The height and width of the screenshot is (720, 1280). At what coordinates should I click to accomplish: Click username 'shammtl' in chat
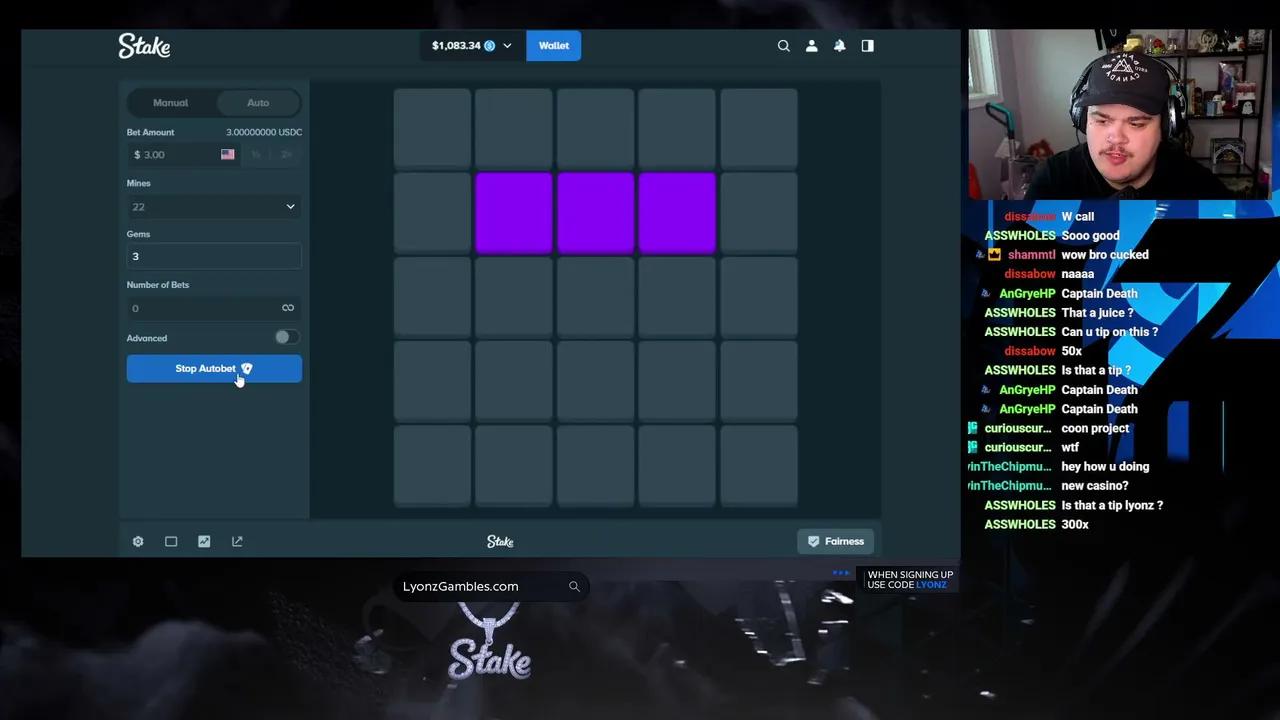point(1031,255)
